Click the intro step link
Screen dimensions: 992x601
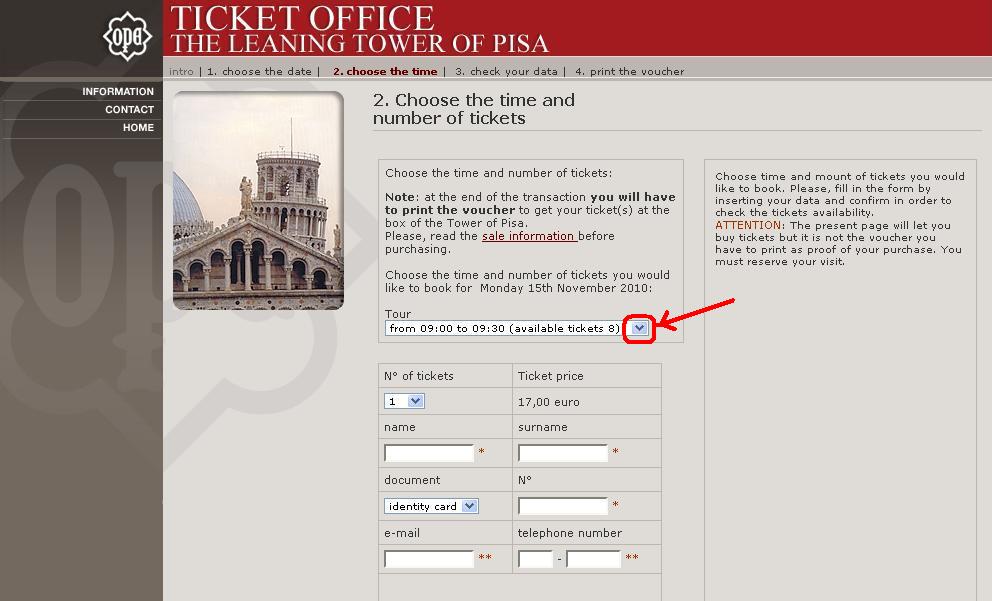pos(181,72)
